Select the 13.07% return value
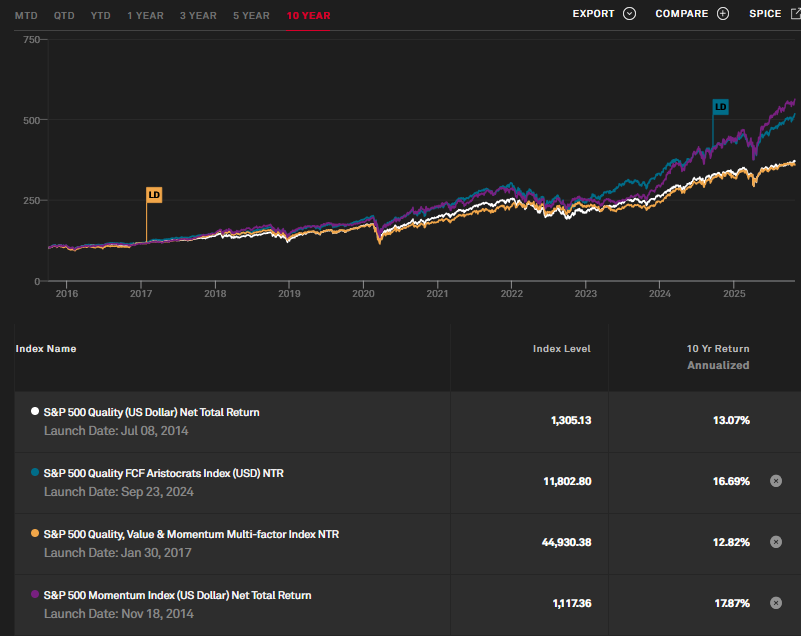Image resolution: width=801 pixels, height=636 pixels. pos(731,420)
